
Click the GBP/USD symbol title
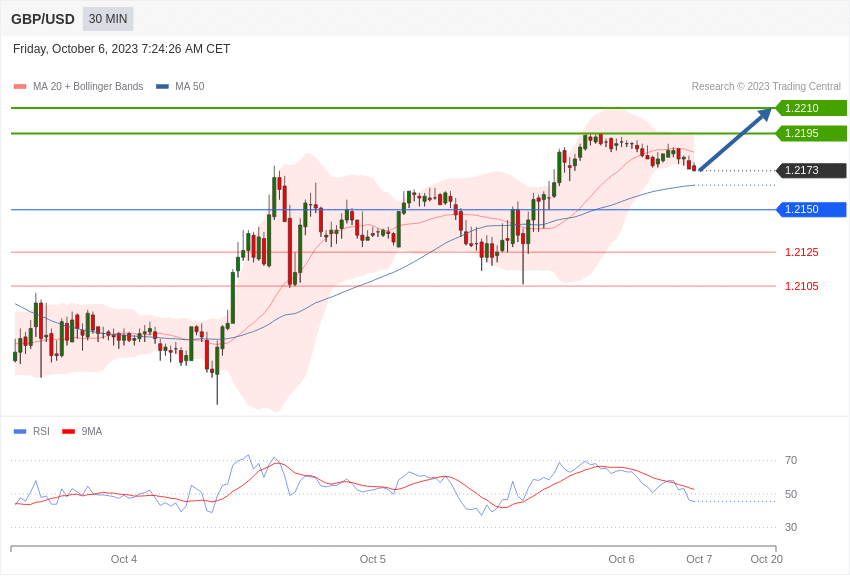pos(43,19)
